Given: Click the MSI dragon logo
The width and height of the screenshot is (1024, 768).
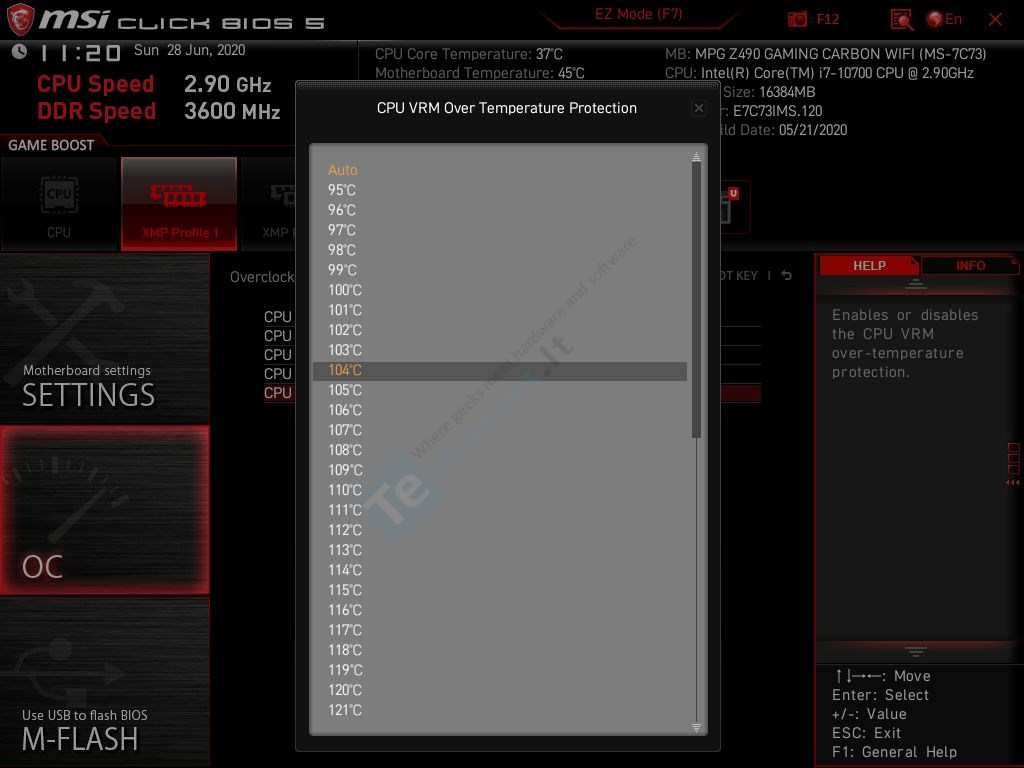Looking at the screenshot, I should (20, 19).
